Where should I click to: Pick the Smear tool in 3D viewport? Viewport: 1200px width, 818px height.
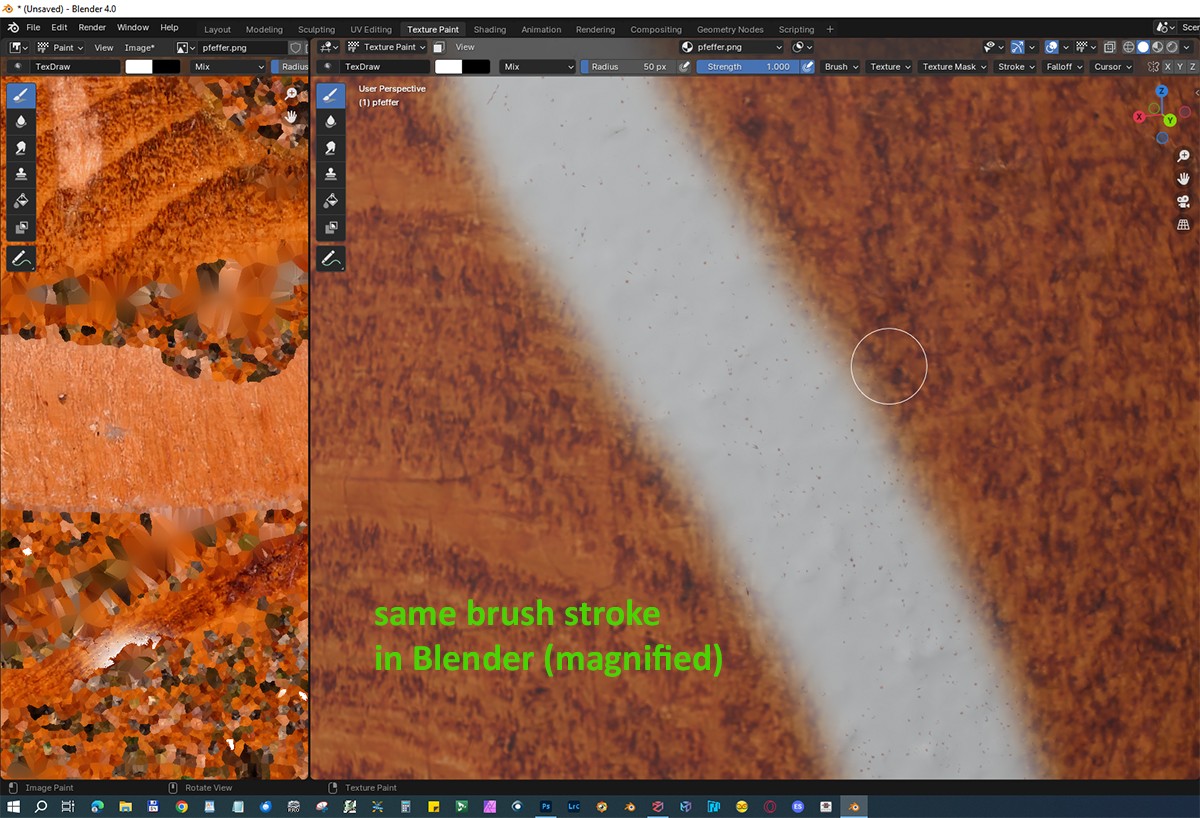(331, 148)
